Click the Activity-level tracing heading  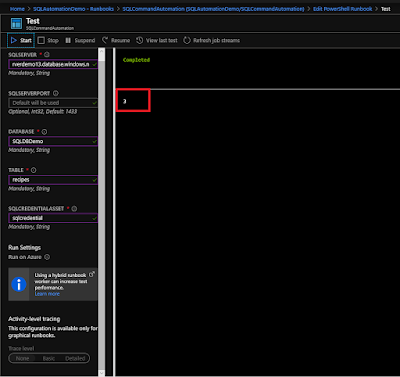point(34,319)
